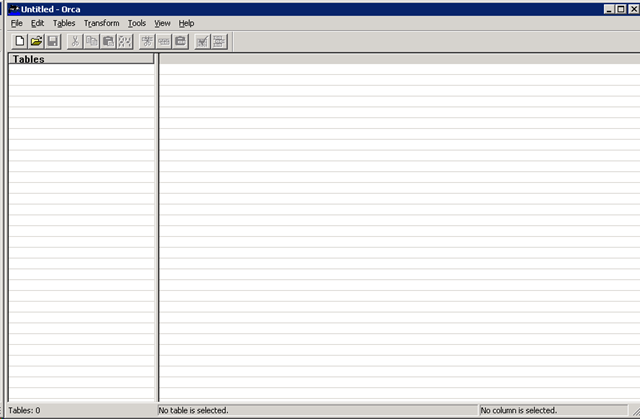Open the Transform menu
This screenshot has width=640, height=419.
(x=101, y=23)
